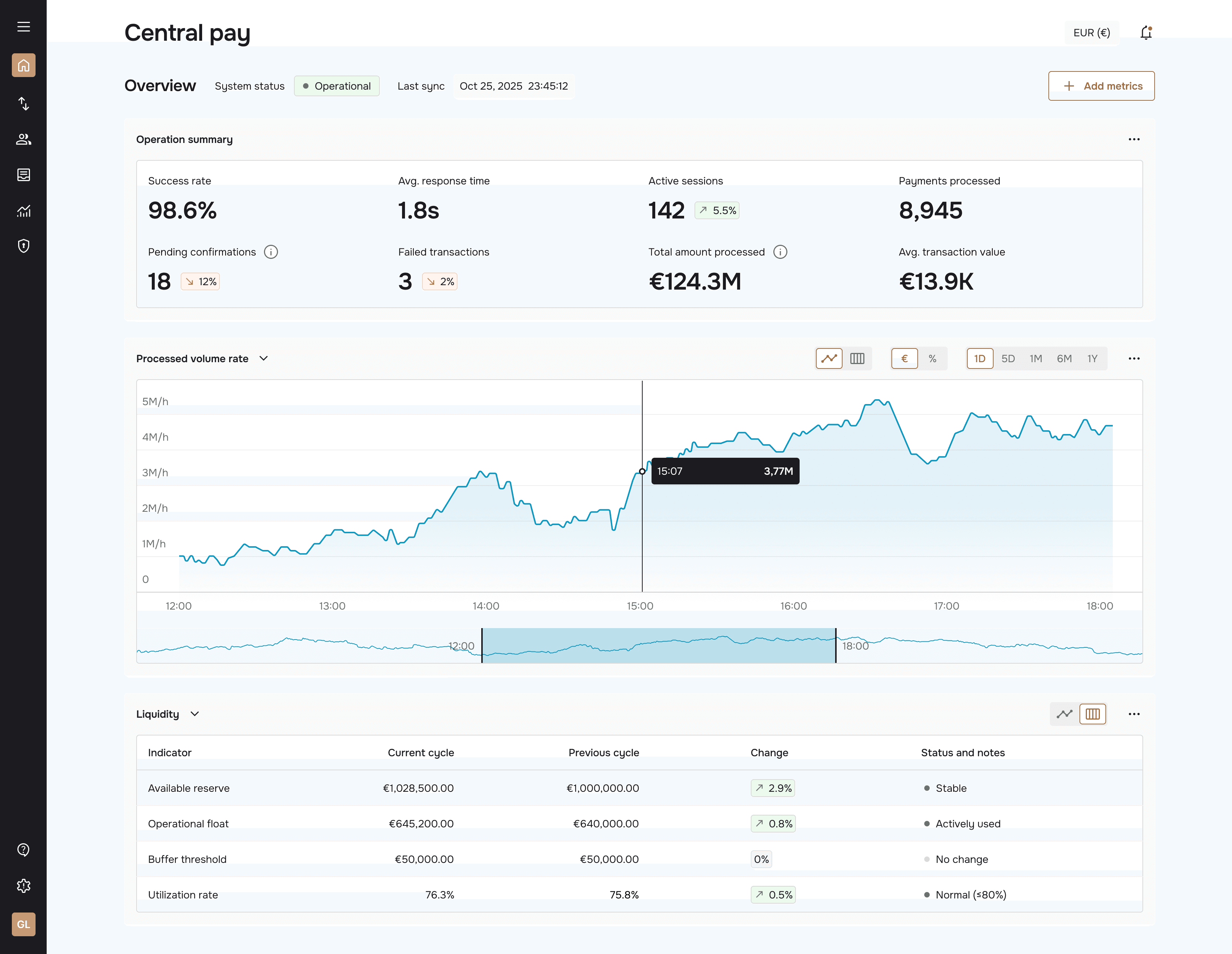This screenshot has height=954, width=1232.
Task: Select the 5D time range tab
Action: coord(1008,358)
